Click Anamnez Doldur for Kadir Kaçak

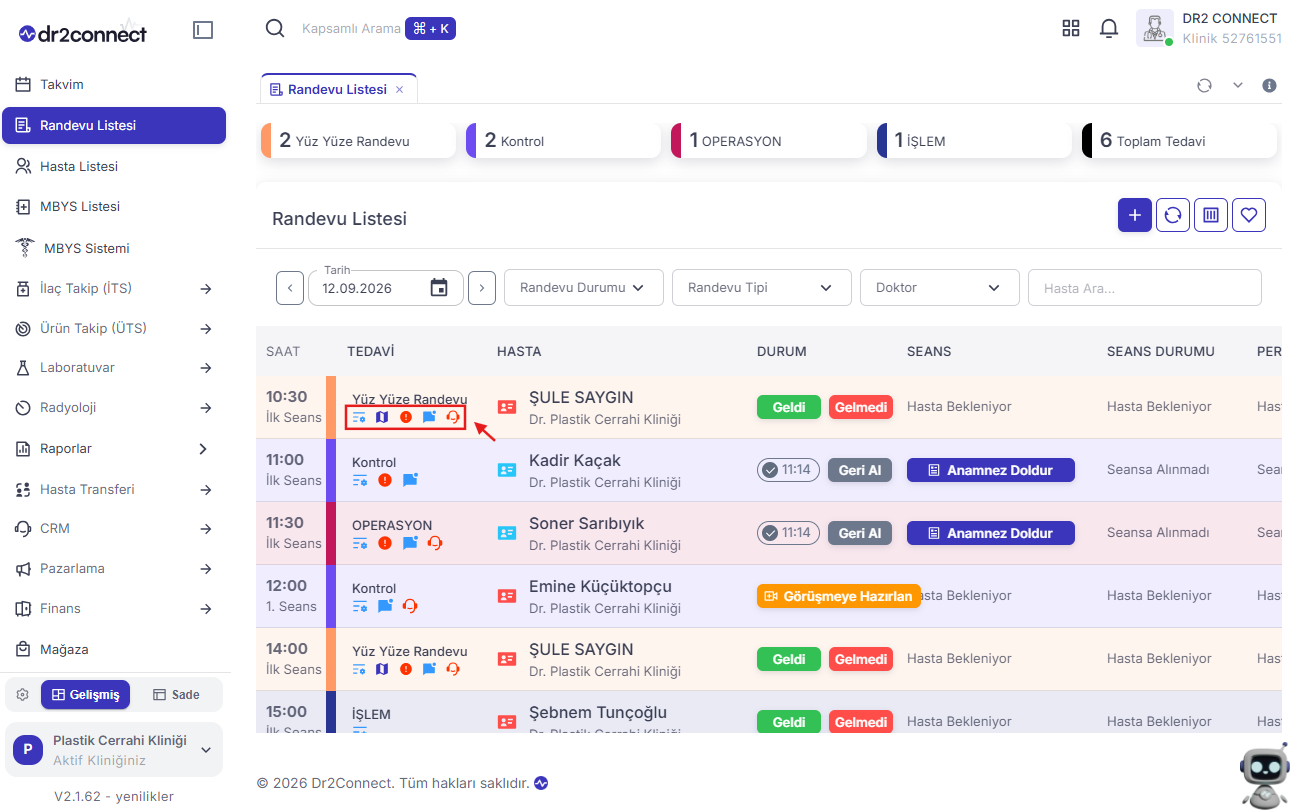click(x=991, y=470)
